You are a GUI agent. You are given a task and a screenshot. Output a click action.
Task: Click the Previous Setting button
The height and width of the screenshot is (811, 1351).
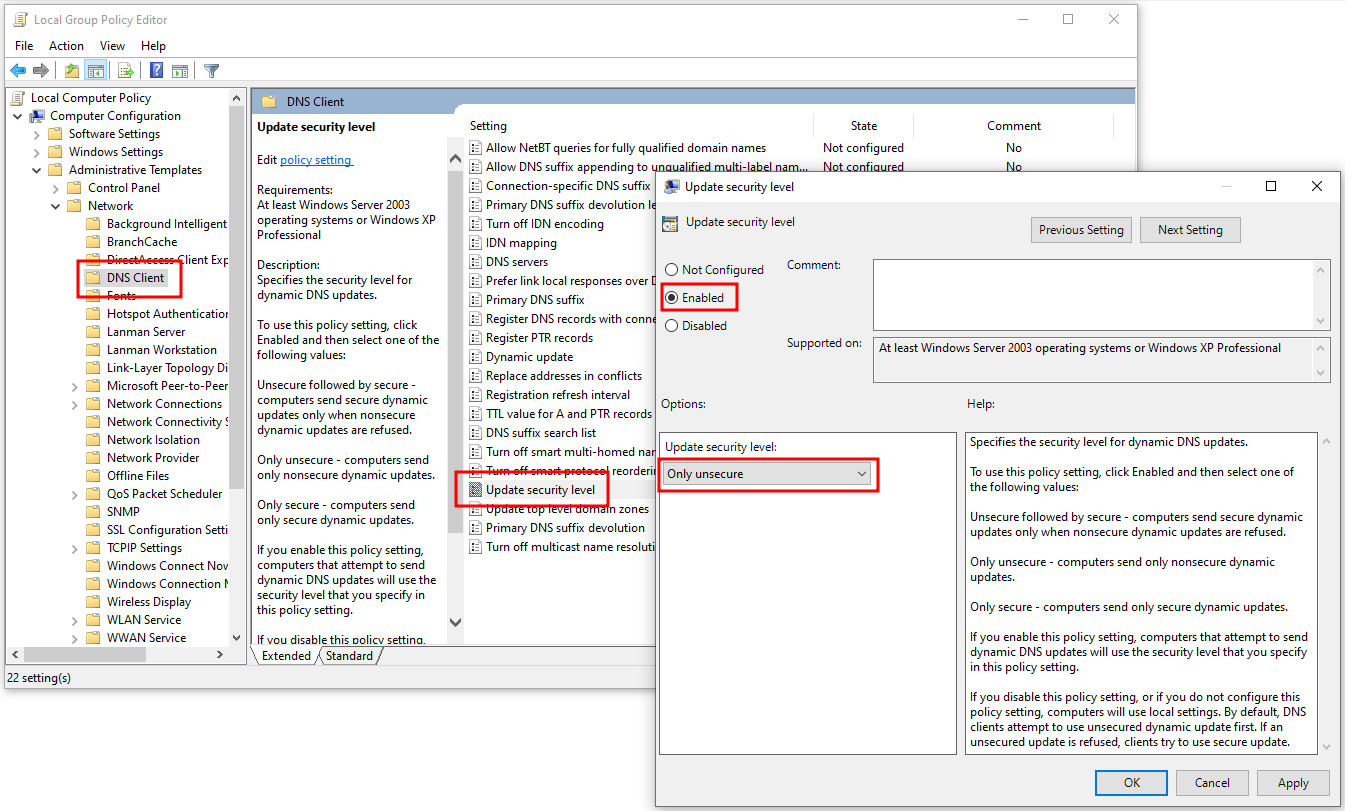click(1081, 230)
